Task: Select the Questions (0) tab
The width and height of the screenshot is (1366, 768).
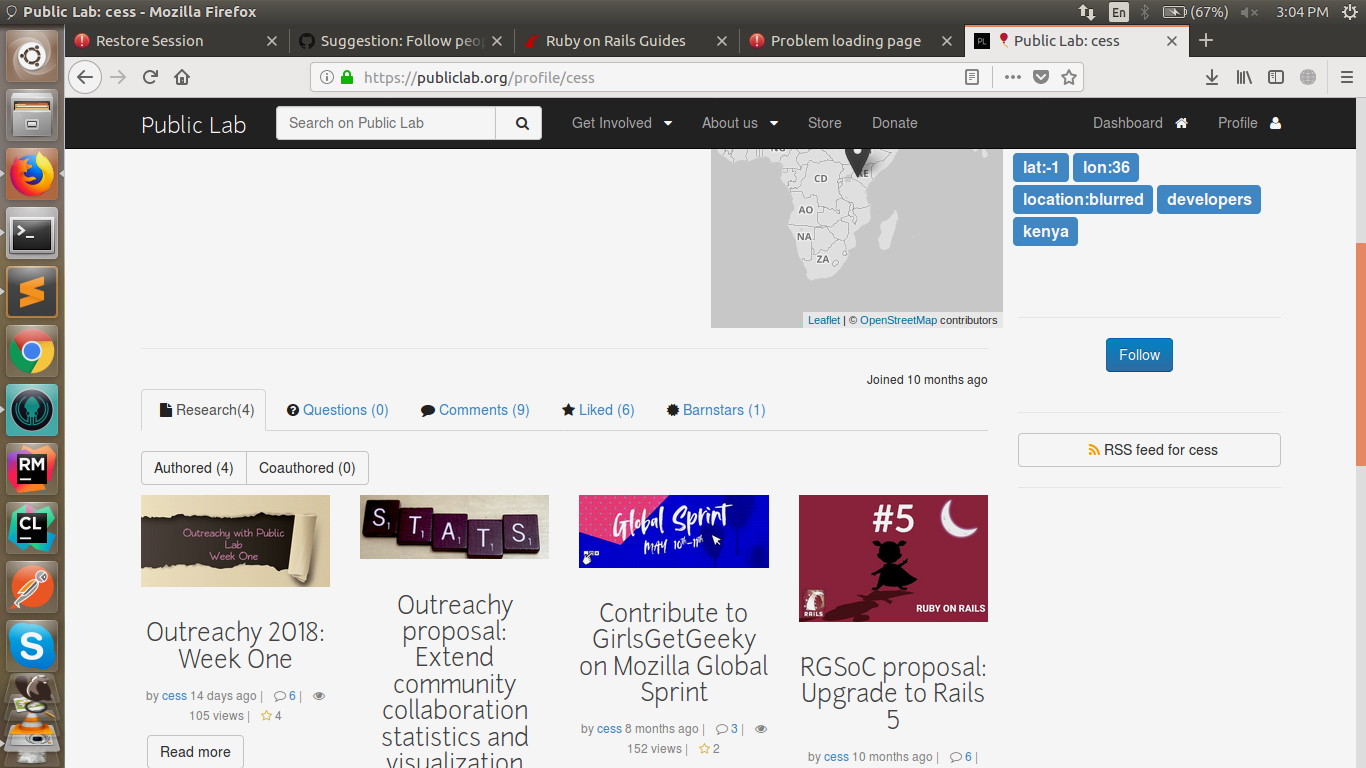Action: click(x=338, y=410)
